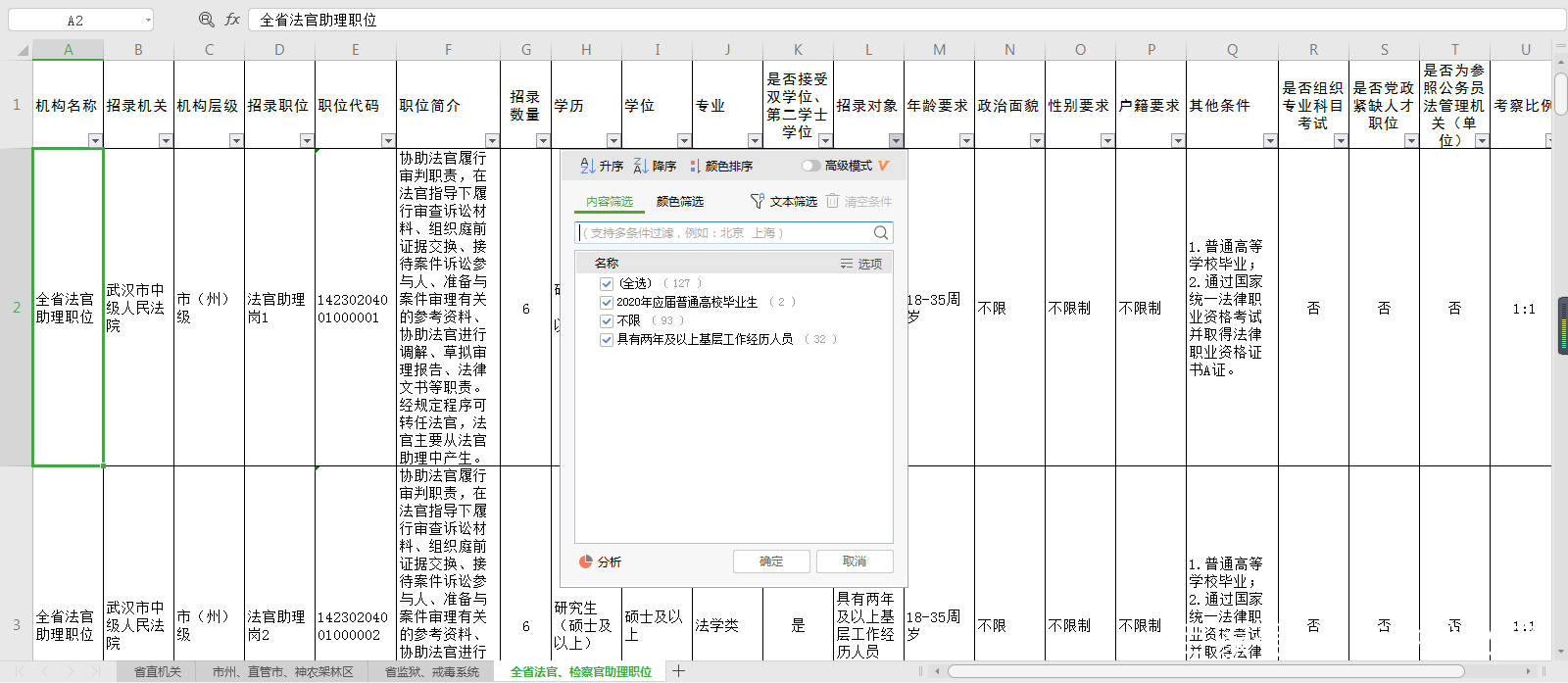This screenshot has height=683, width=1568.
Task: Switch to 颜色筛选 tab
Action: [680, 201]
